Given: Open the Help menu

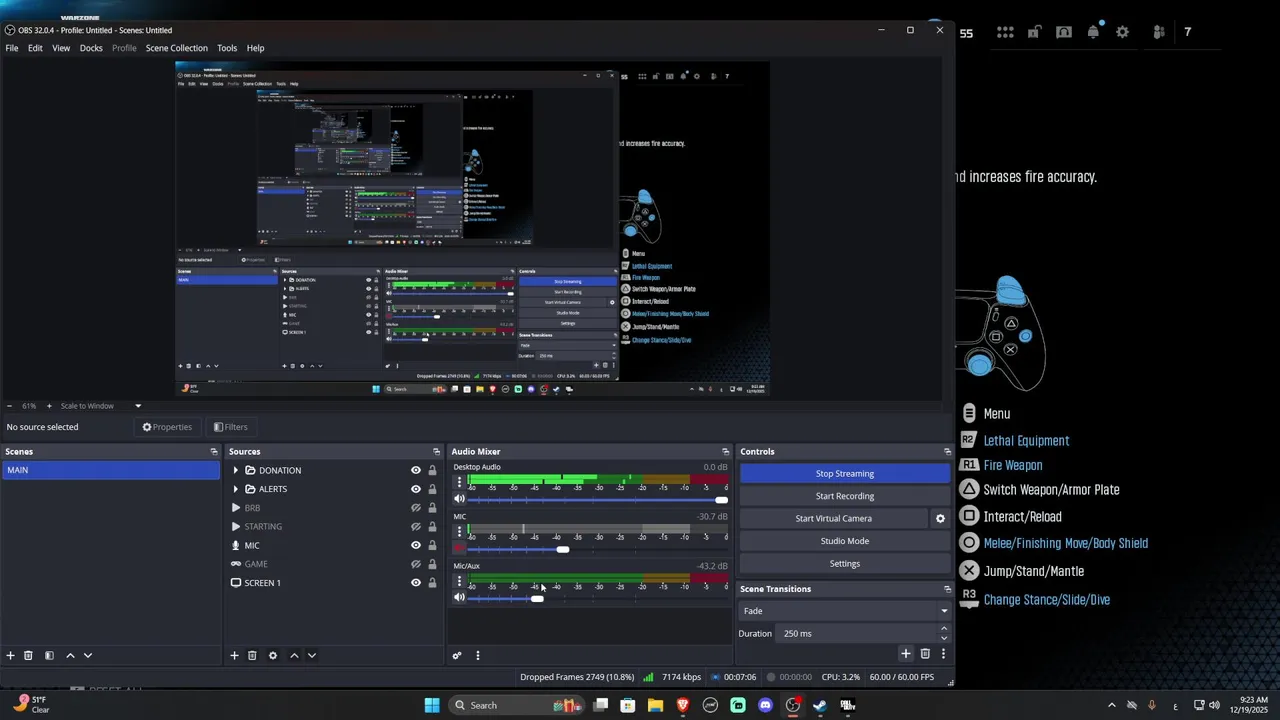Looking at the screenshot, I should [x=256, y=48].
